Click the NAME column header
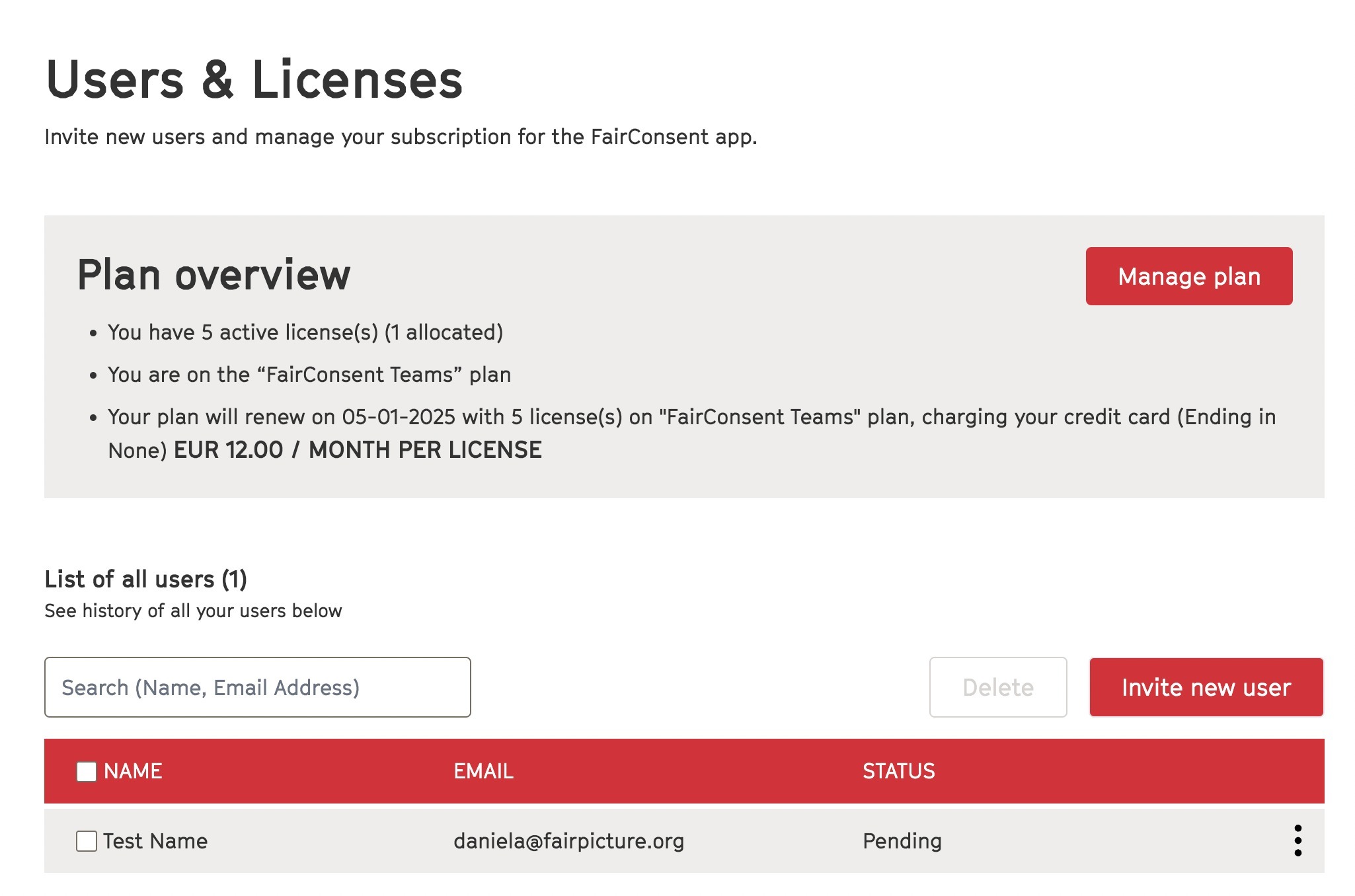 pyautogui.click(x=133, y=771)
